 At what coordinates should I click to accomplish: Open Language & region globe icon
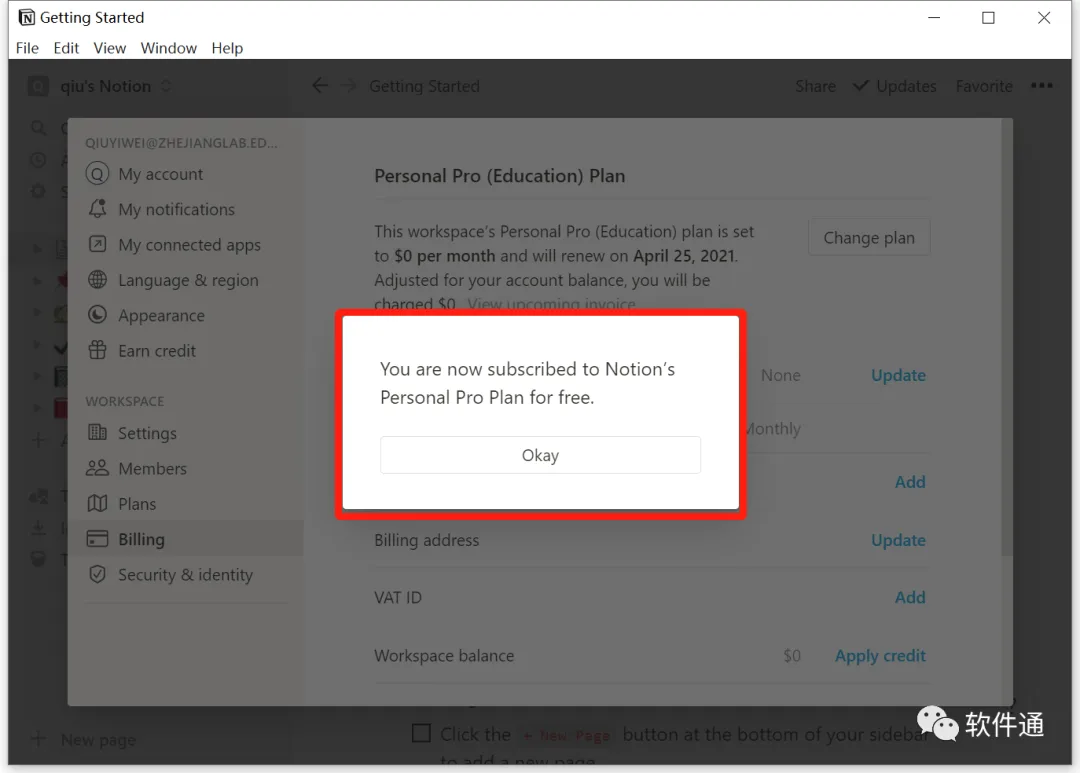coord(98,280)
